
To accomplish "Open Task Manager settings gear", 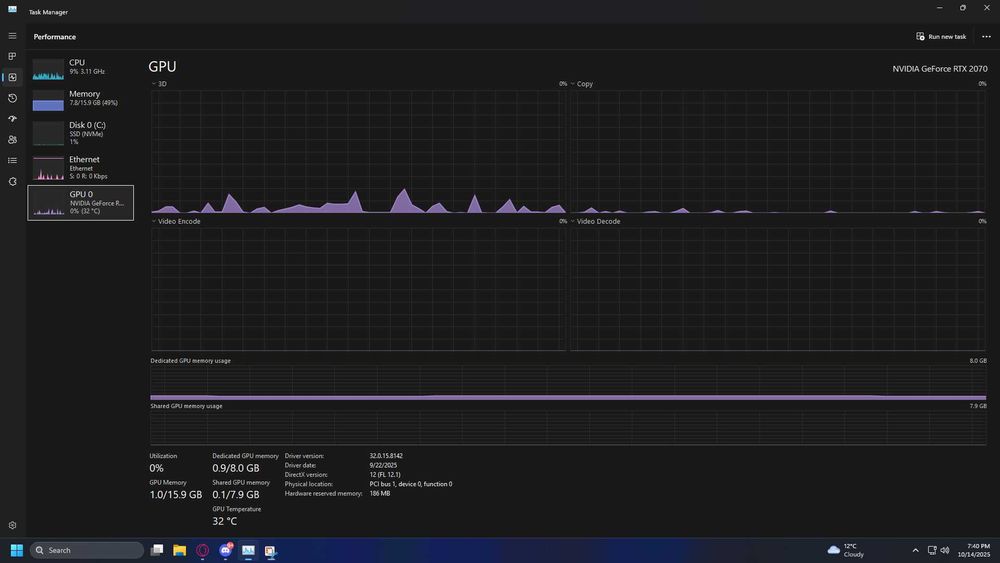I will (12, 525).
